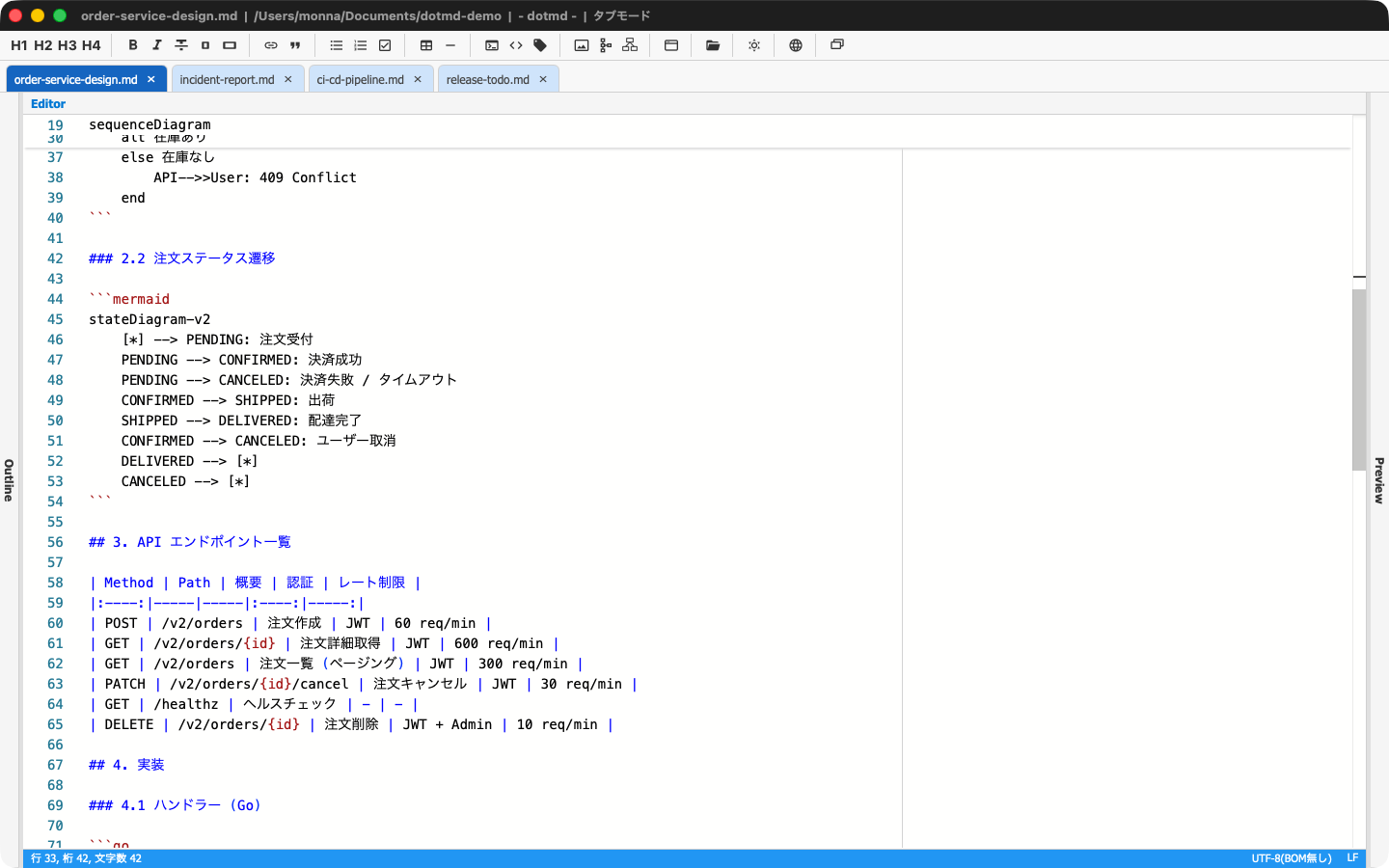Insert inline code brackets

point(516,45)
